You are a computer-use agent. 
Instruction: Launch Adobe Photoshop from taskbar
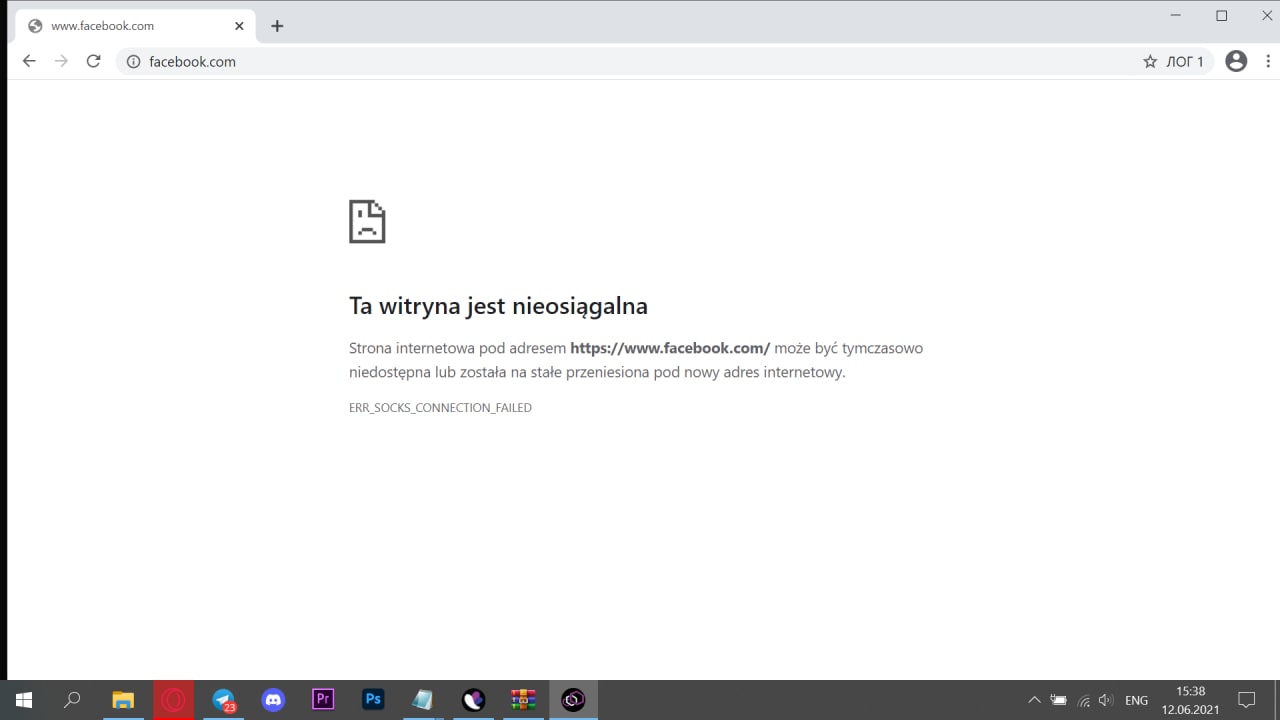pyautogui.click(x=373, y=700)
